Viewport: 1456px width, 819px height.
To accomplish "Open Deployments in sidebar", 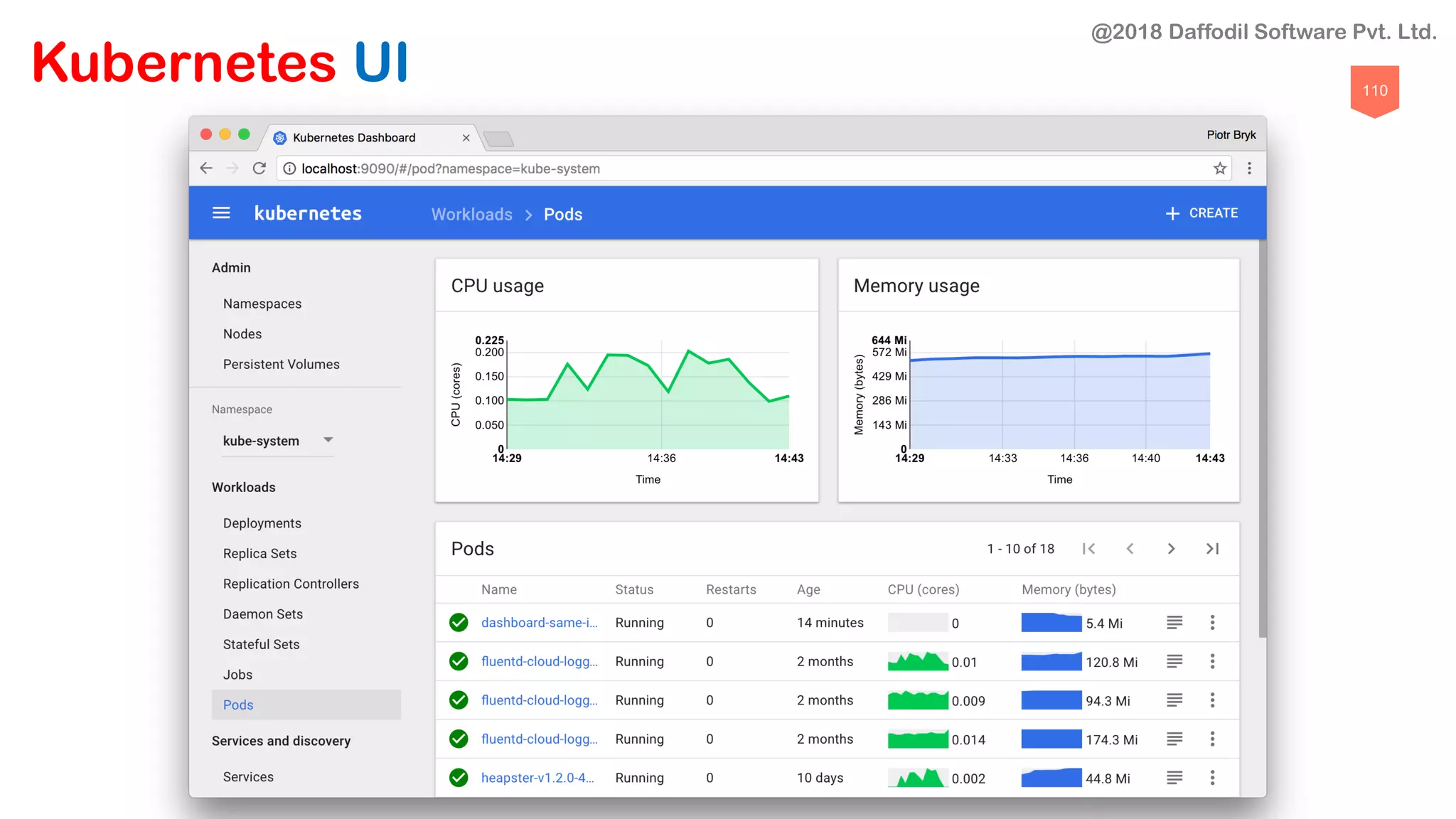I will tap(262, 523).
